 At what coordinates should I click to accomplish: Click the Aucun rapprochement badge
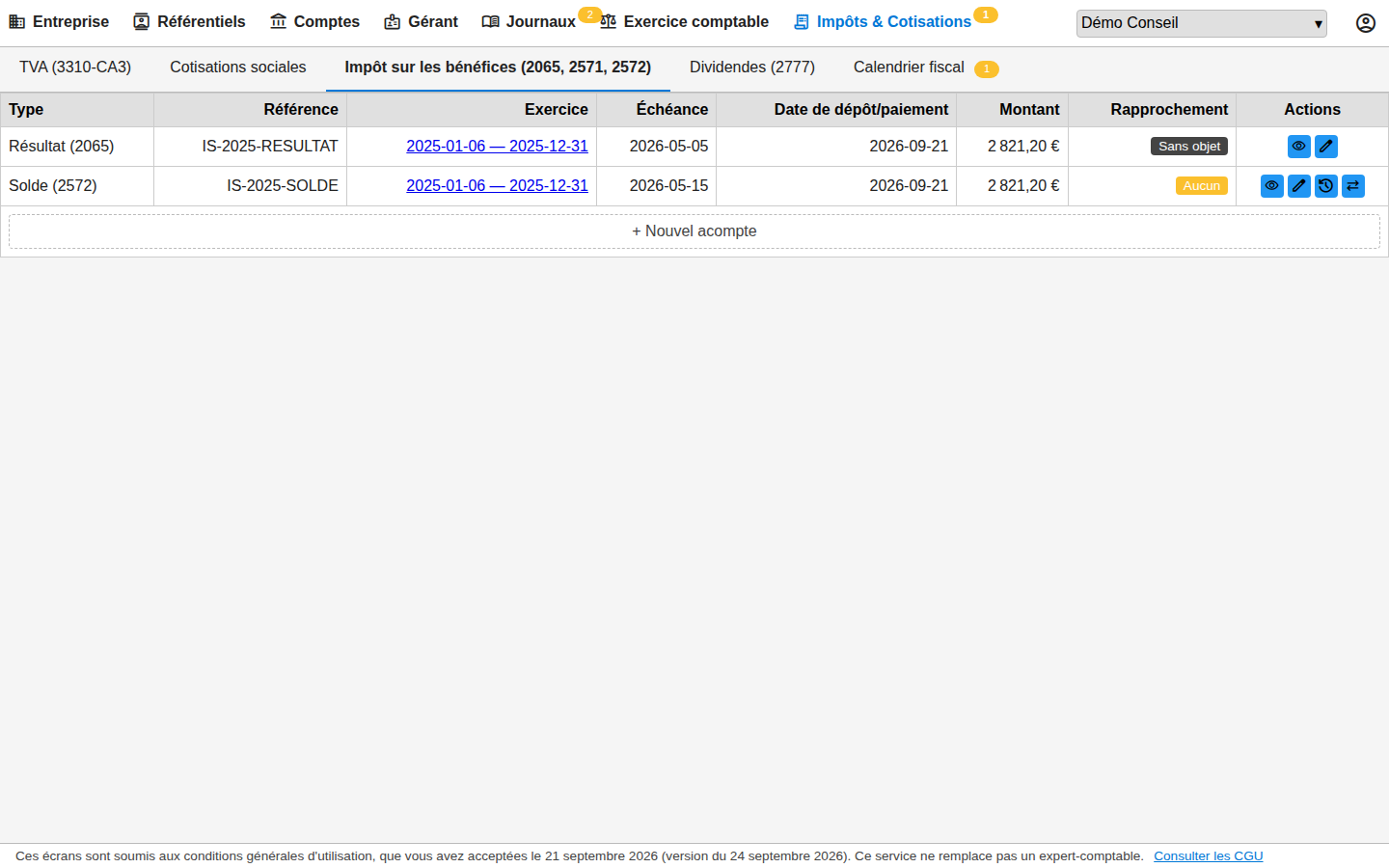pos(1202,186)
